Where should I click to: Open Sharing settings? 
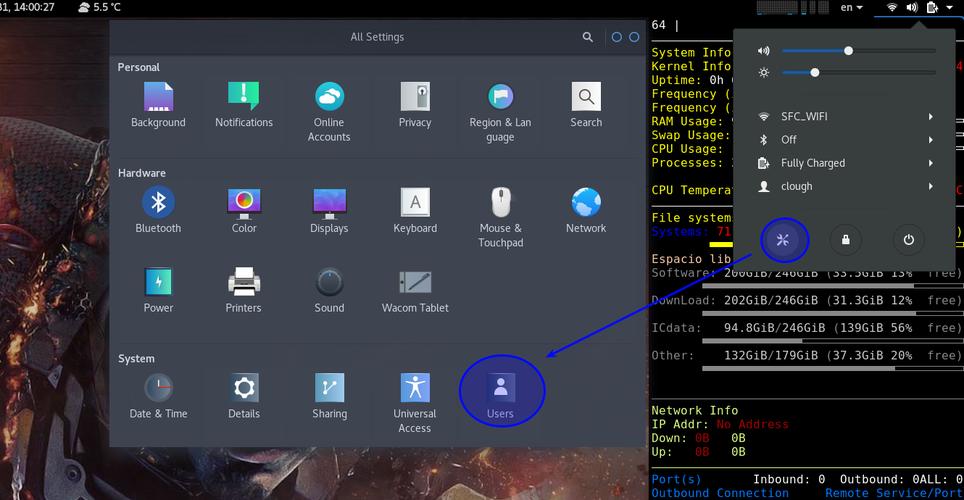[329, 396]
